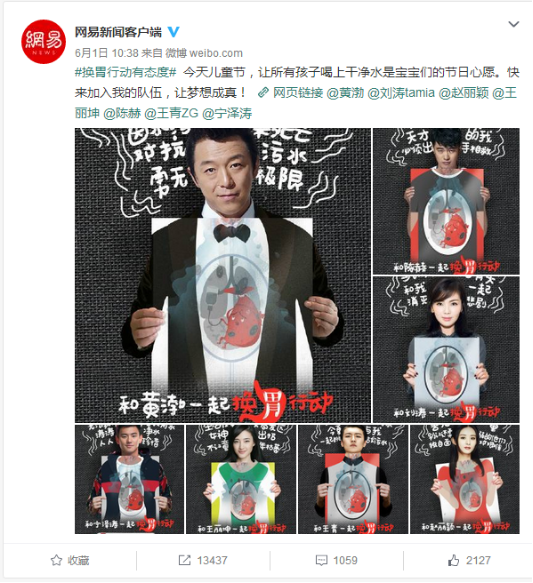Screen dimensions: 533x583
Task: Click the NetEase News red avatar
Action: pos(43,42)
